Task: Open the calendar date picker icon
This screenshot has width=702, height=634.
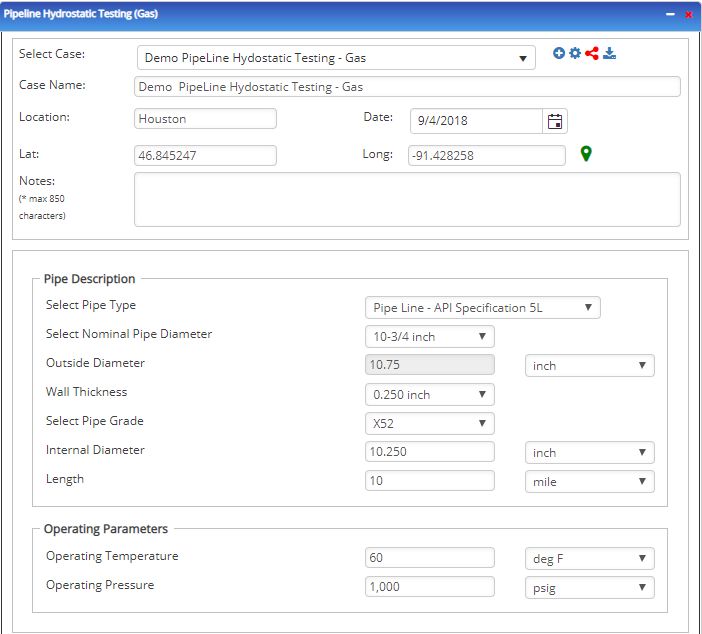Action: pyautogui.click(x=555, y=121)
